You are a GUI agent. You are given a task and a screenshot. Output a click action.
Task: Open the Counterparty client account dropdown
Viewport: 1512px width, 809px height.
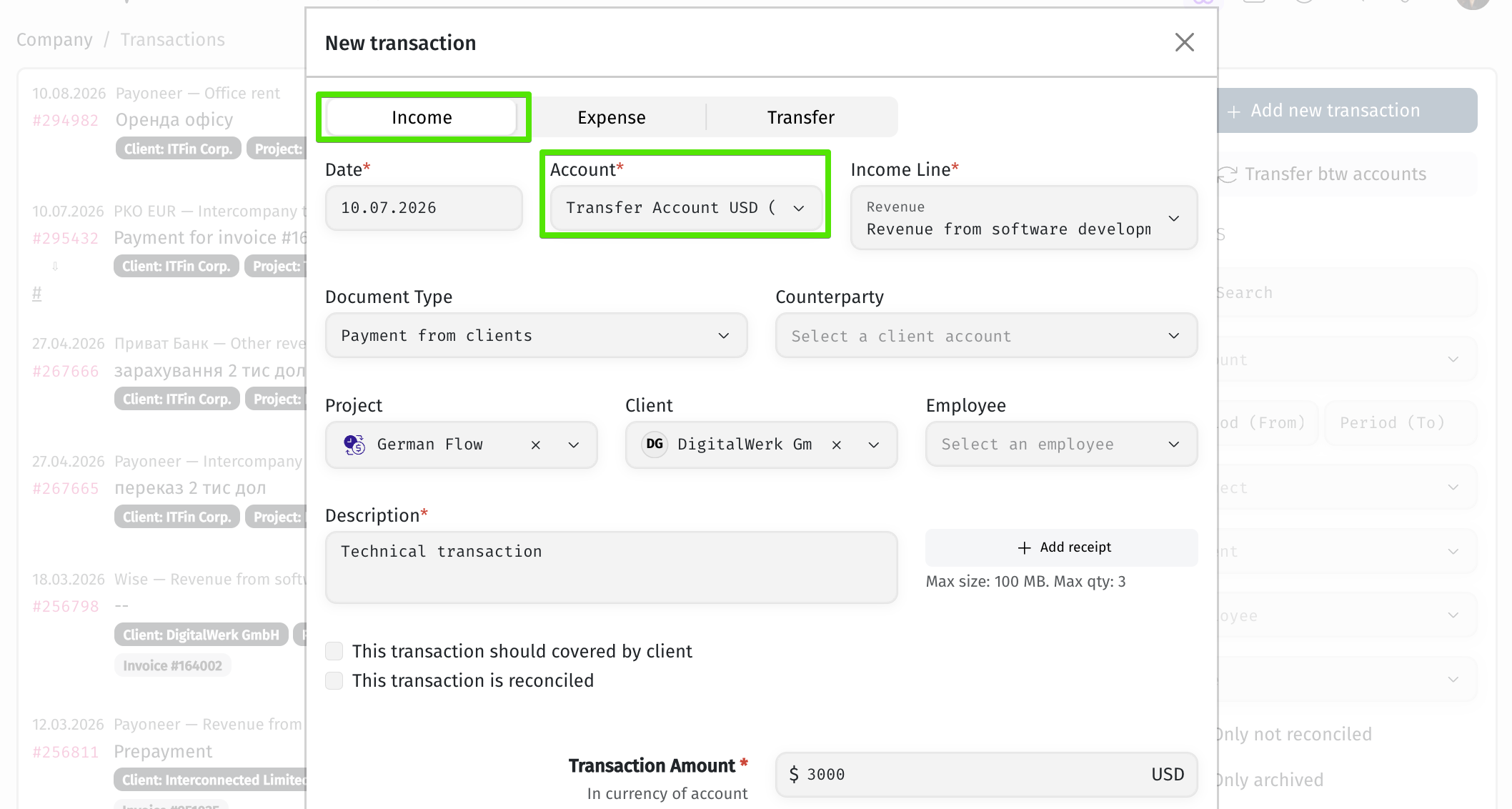pyautogui.click(x=986, y=335)
